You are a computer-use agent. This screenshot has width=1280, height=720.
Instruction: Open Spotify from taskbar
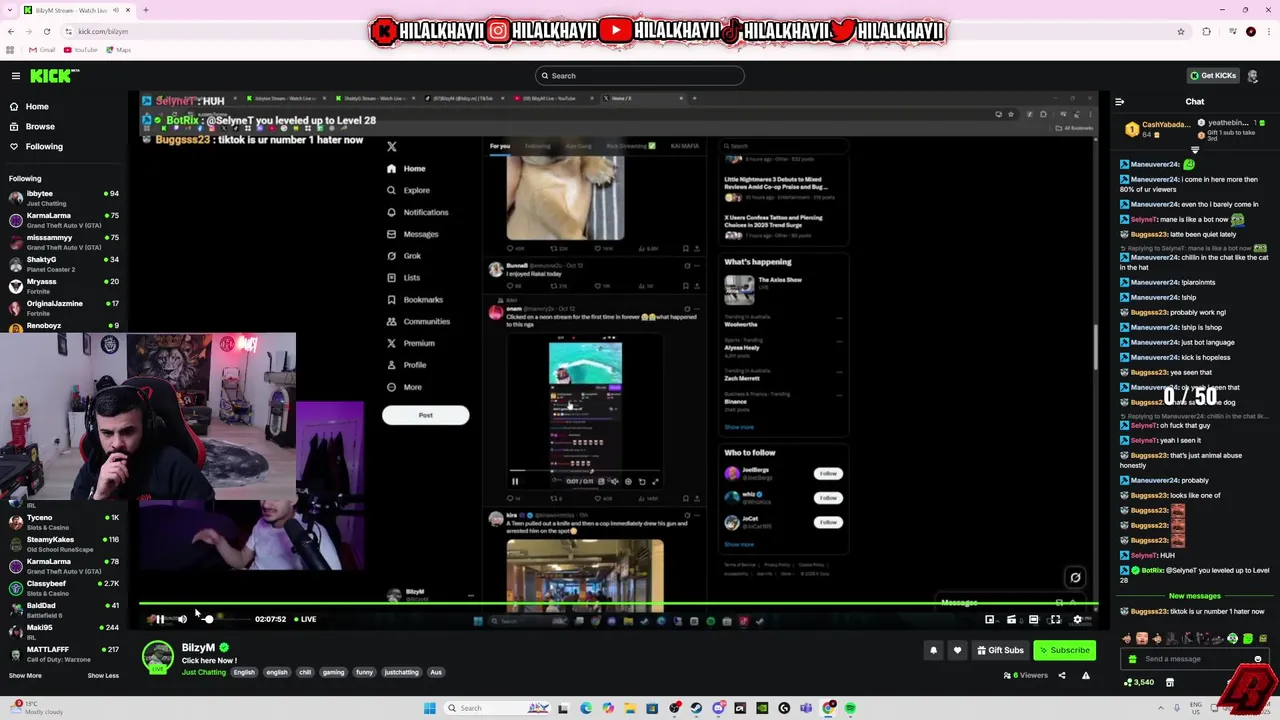tap(850, 708)
